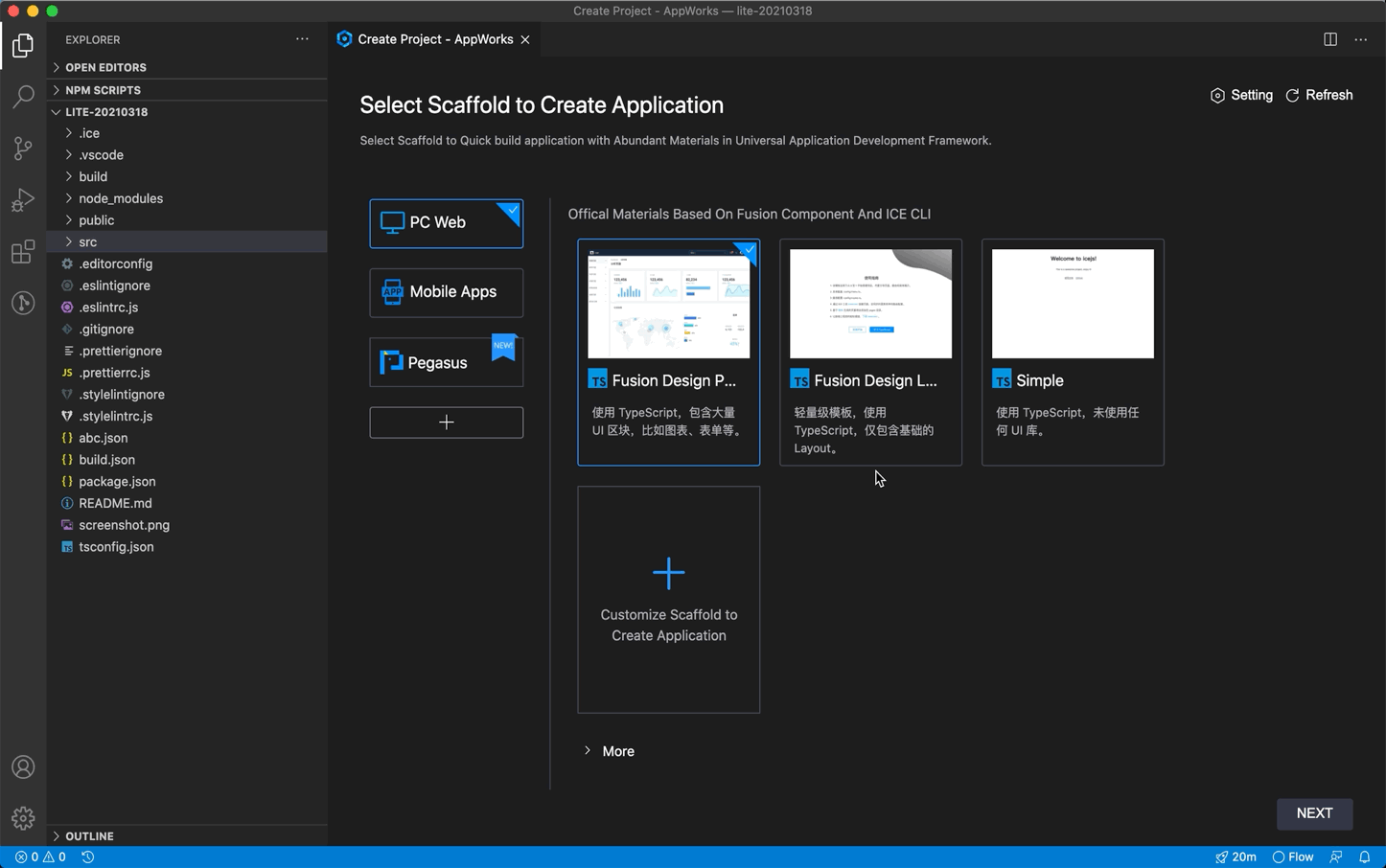
Task: Open the tsconfig.json file
Action: tap(187, 547)
